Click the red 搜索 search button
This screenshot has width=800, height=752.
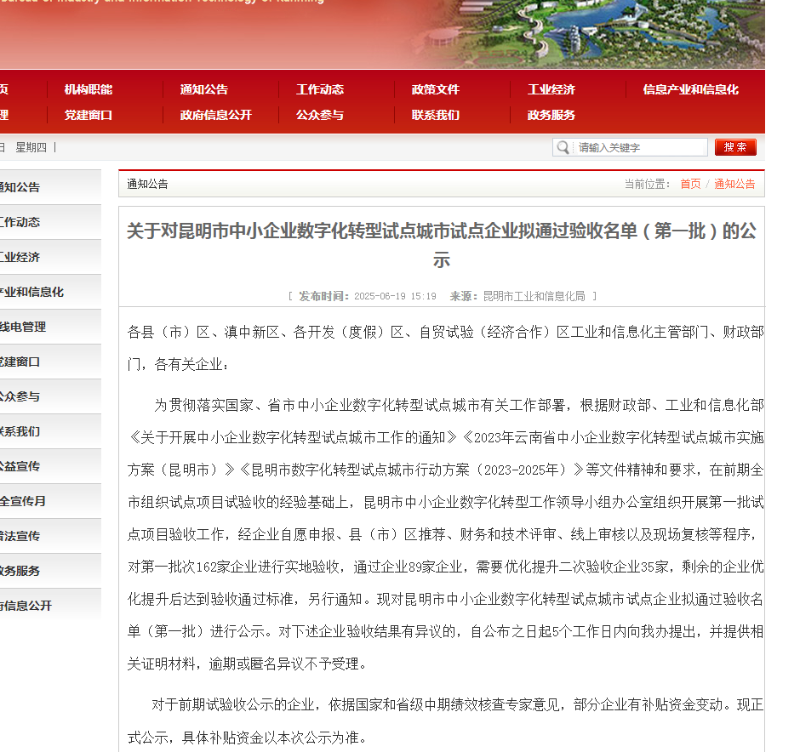(735, 146)
